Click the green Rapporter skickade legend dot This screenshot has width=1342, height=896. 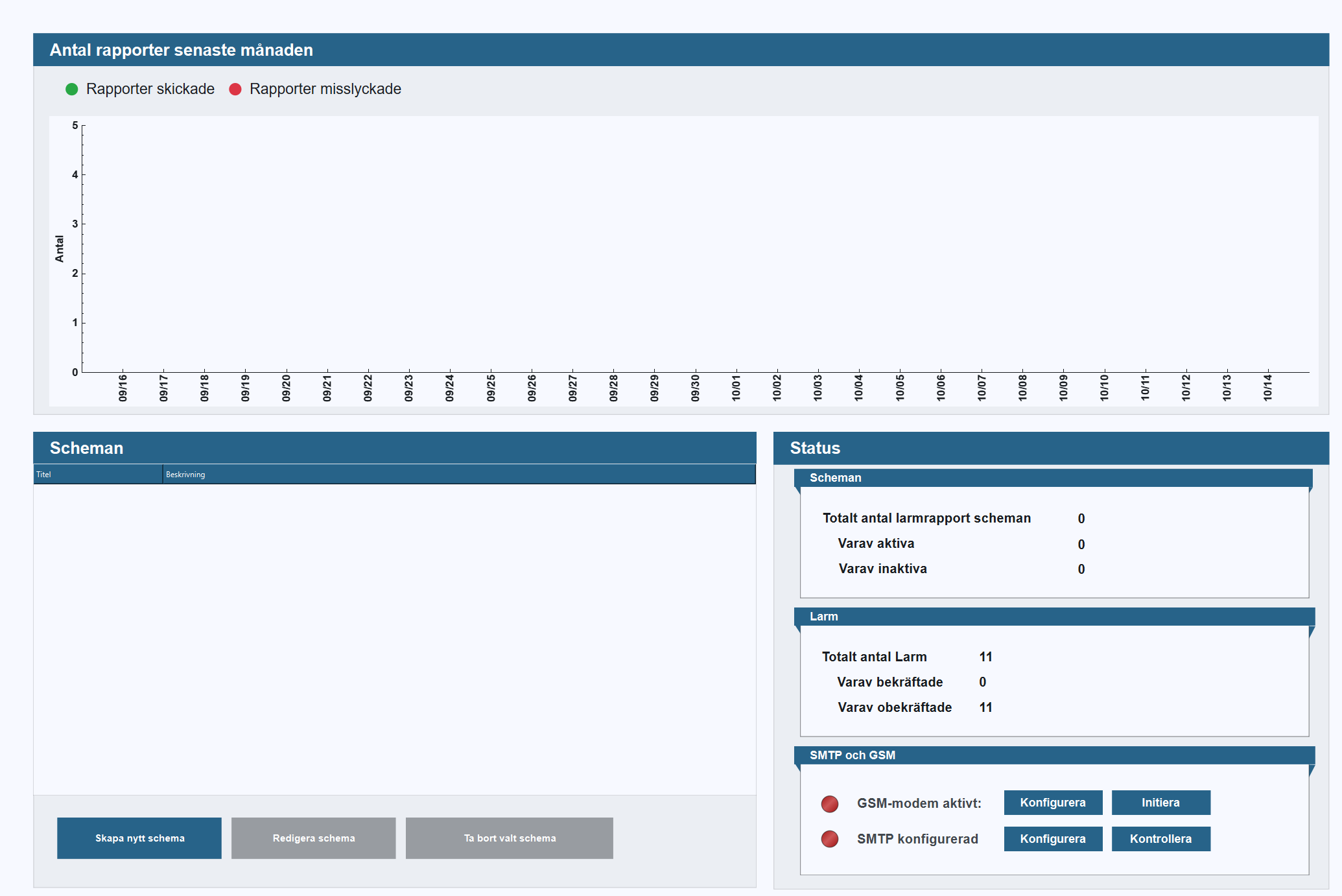(72, 89)
